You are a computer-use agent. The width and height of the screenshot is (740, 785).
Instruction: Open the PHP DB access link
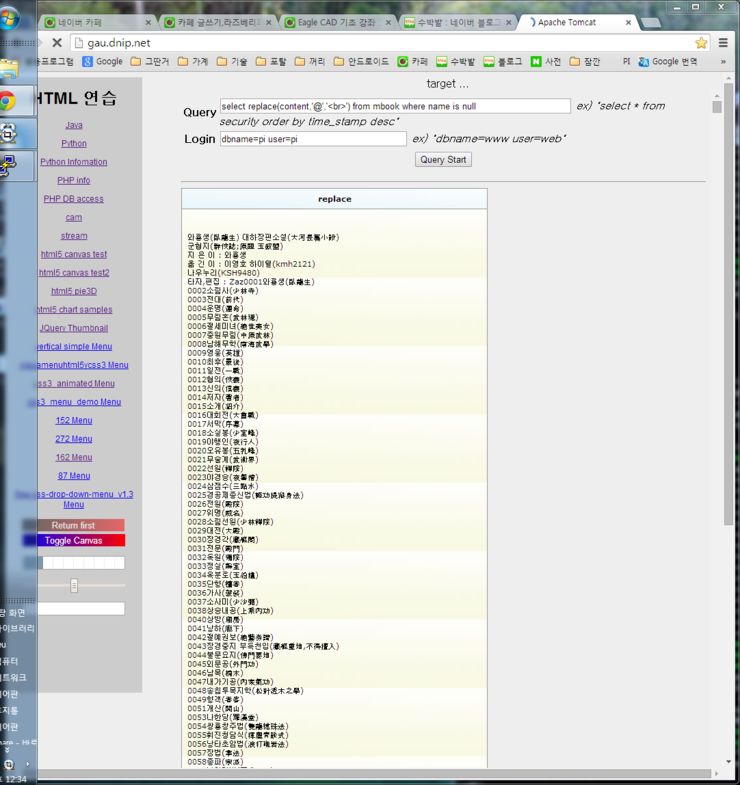pos(74,199)
